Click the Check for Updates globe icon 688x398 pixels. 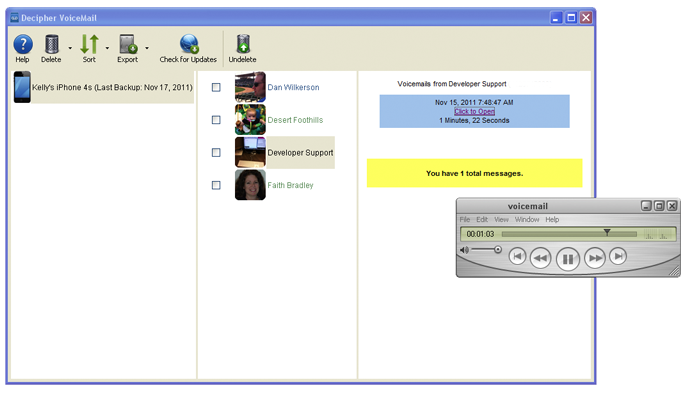[x=189, y=44]
